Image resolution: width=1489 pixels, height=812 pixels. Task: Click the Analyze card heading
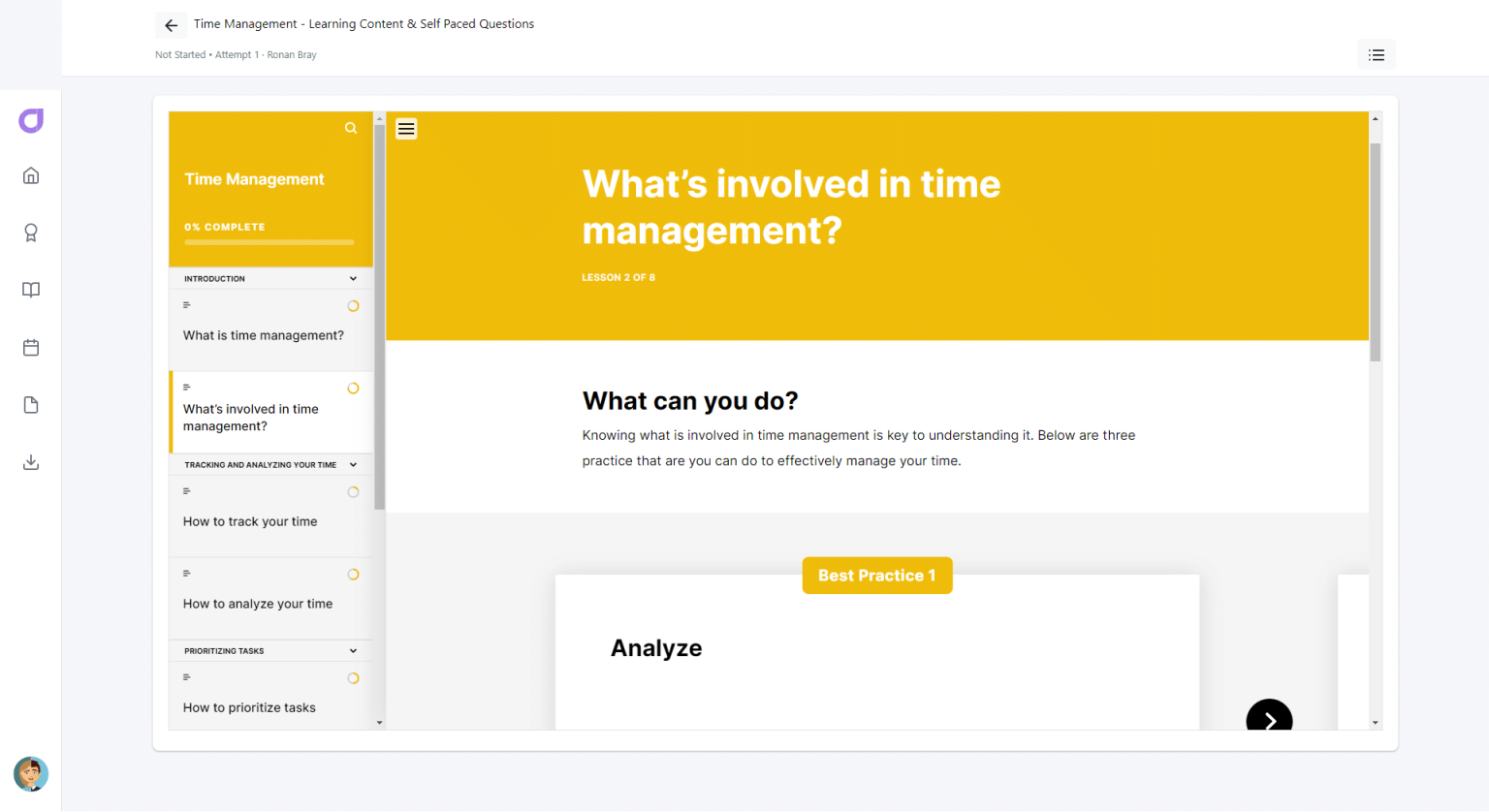point(656,648)
